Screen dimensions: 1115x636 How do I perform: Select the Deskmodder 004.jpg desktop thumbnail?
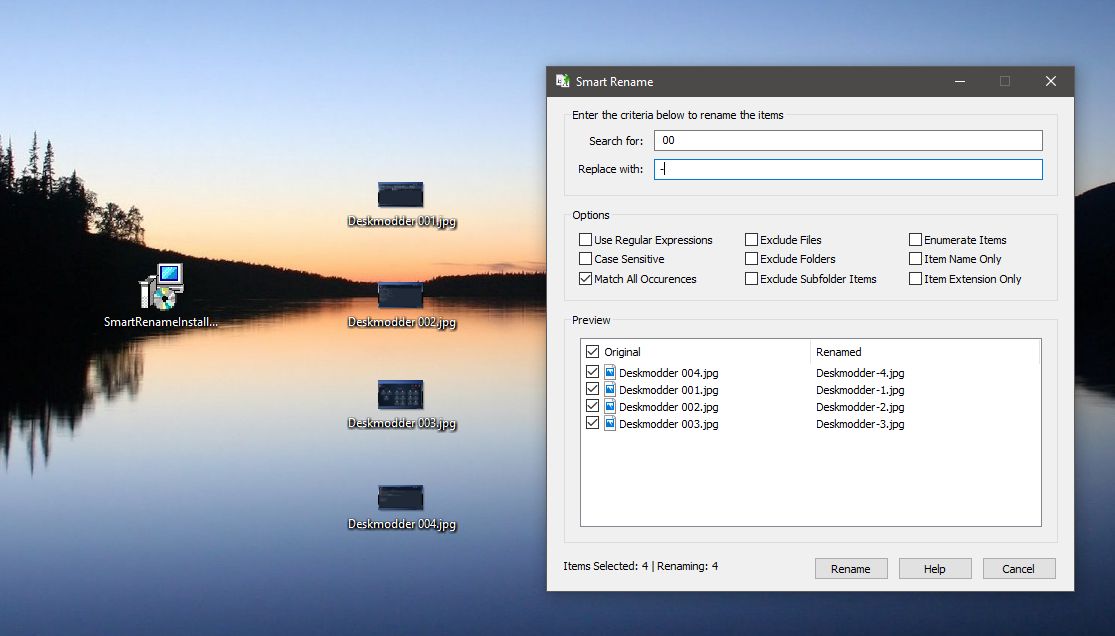(x=400, y=497)
